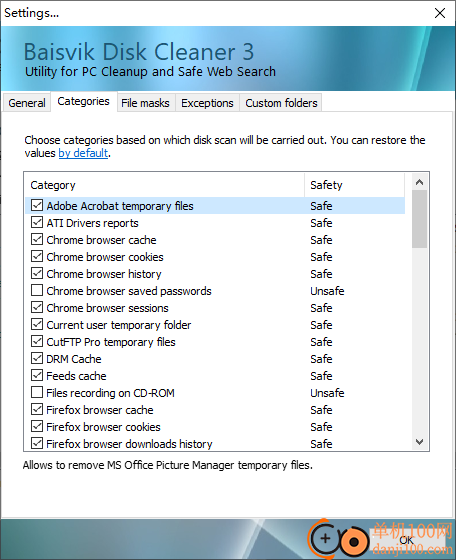Viewport: 456px width, 560px height.
Task: Uncheck Adobe Acrobat temporary files checkbox
Action: click(37, 205)
